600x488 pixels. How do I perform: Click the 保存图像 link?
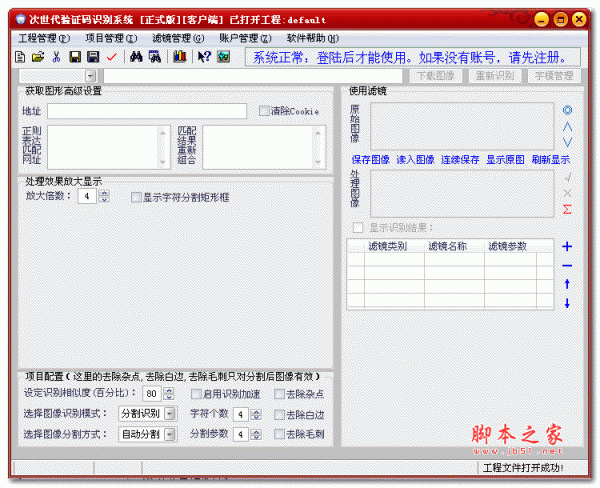(370, 160)
